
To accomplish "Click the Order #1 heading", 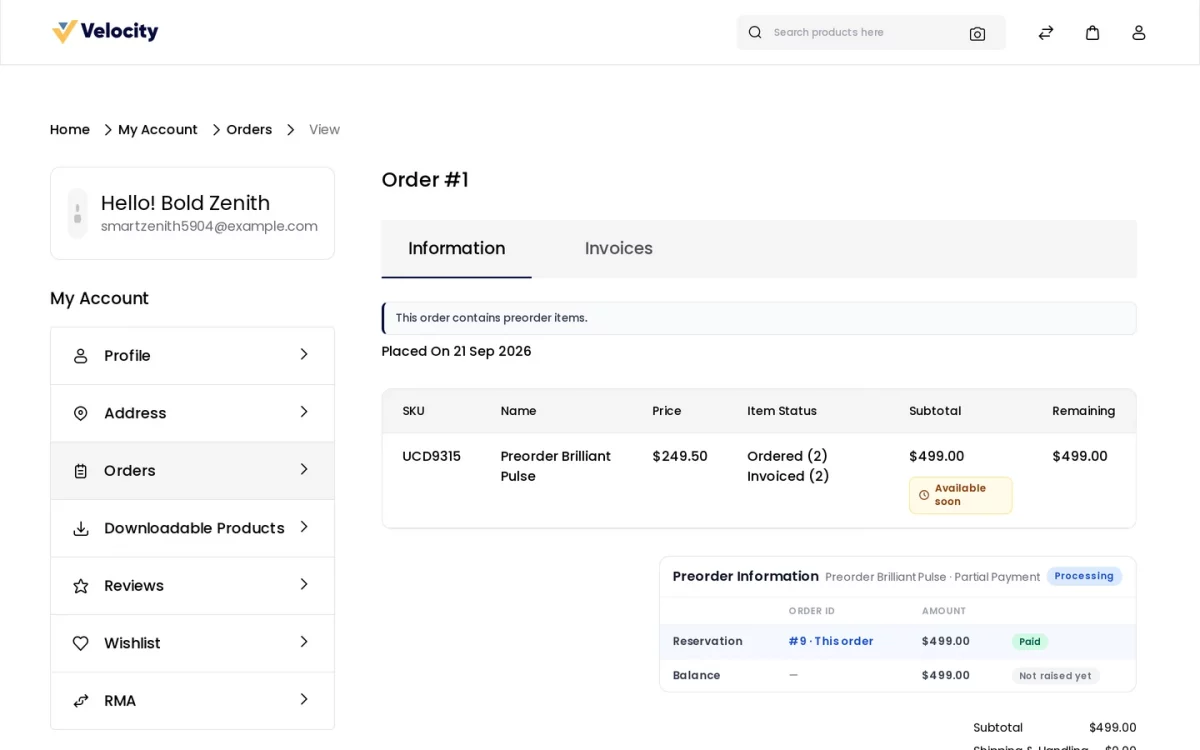I will click(425, 180).
